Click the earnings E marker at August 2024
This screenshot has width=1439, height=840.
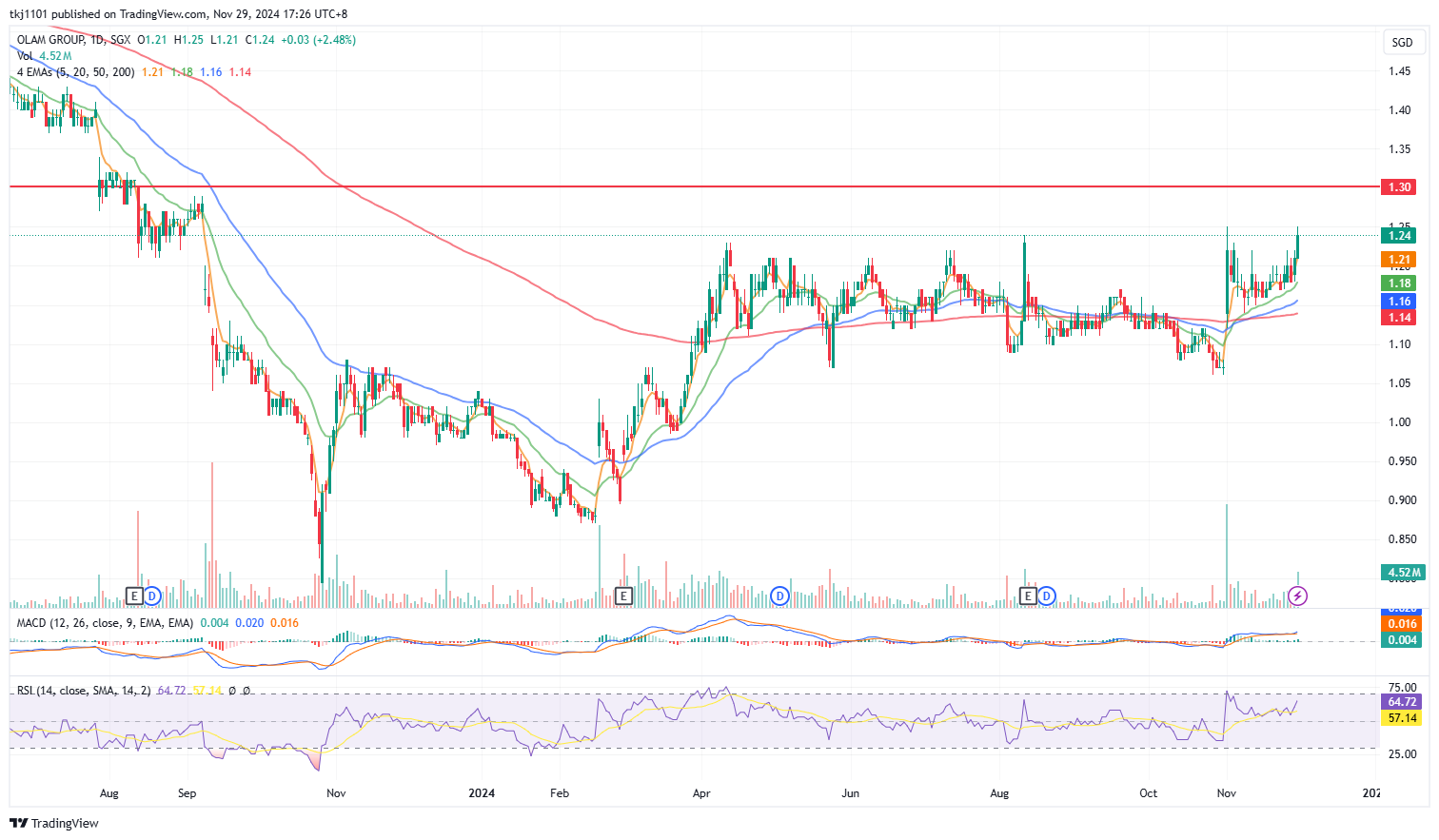click(1028, 596)
